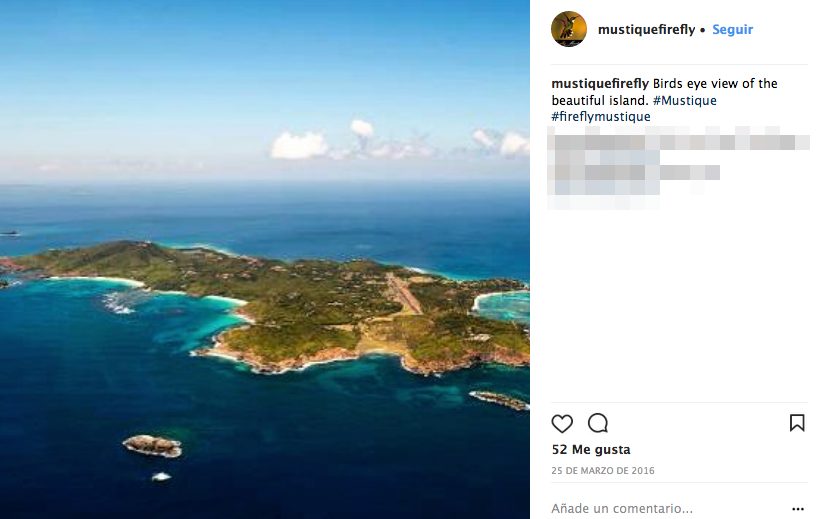820x519 pixels.
Task: Open the mustiquefirefly profile avatar
Action: [x=569, y=29]
